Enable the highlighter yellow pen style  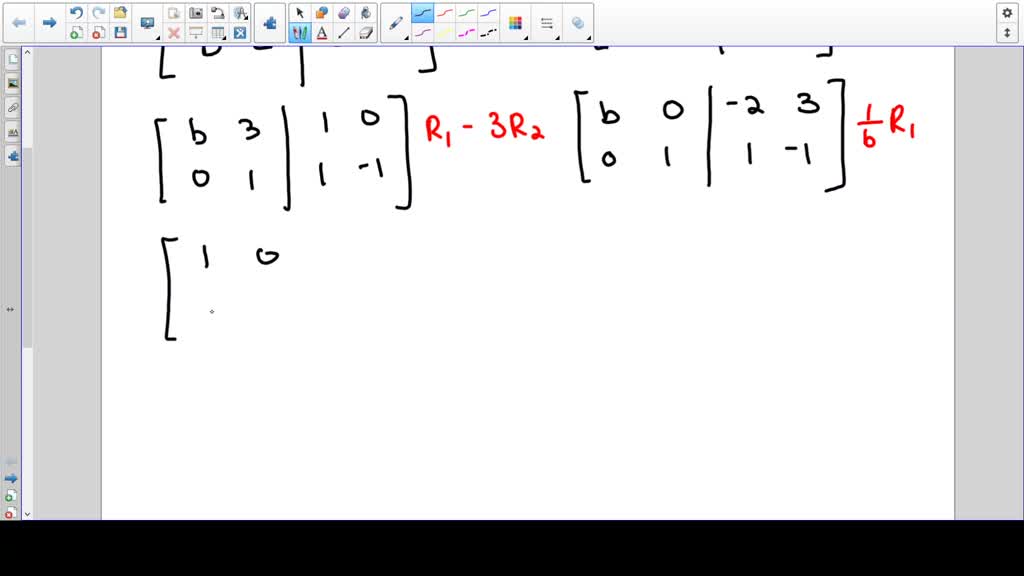pos(444,31)
